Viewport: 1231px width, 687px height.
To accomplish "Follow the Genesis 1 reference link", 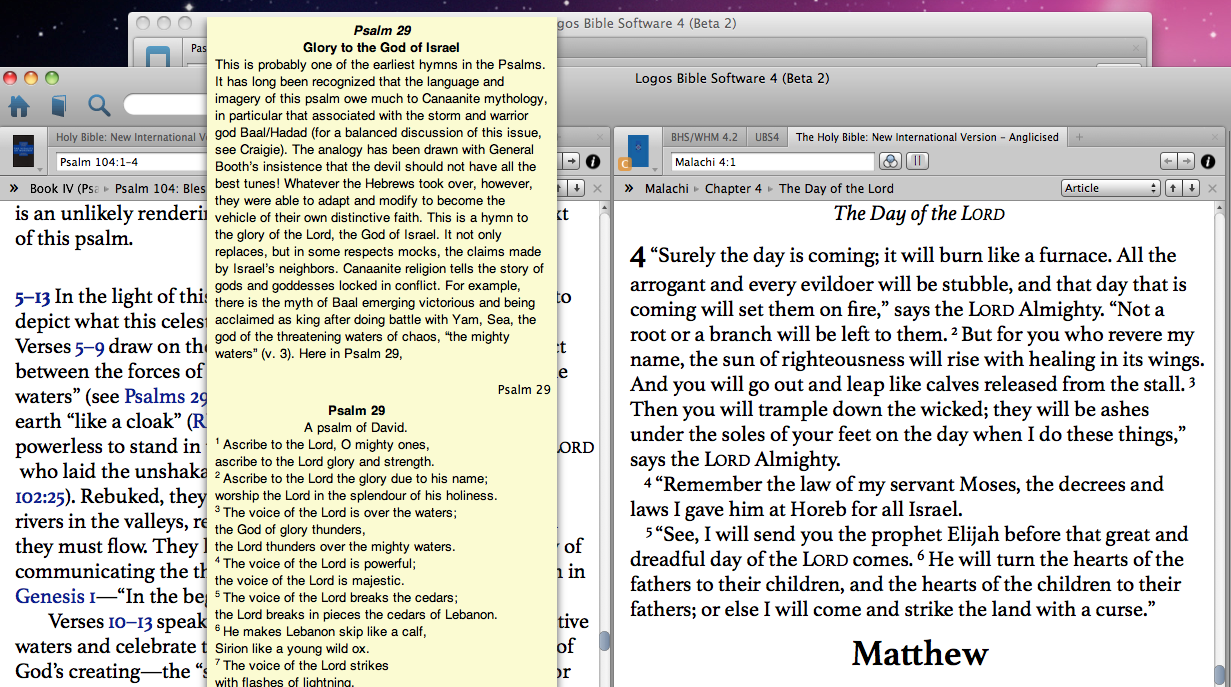I will (x=55, y=597).
